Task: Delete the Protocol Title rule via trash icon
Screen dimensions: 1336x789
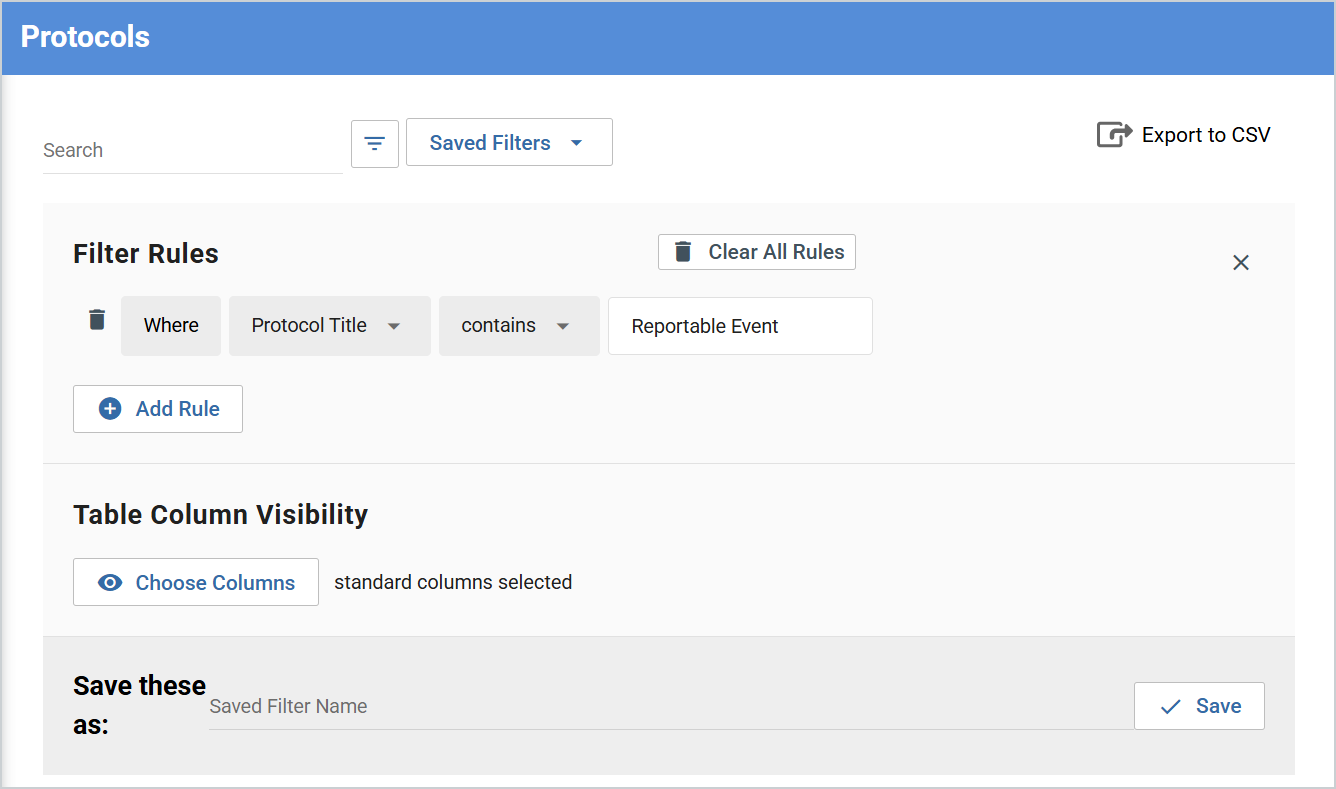Action: point(97,320)
